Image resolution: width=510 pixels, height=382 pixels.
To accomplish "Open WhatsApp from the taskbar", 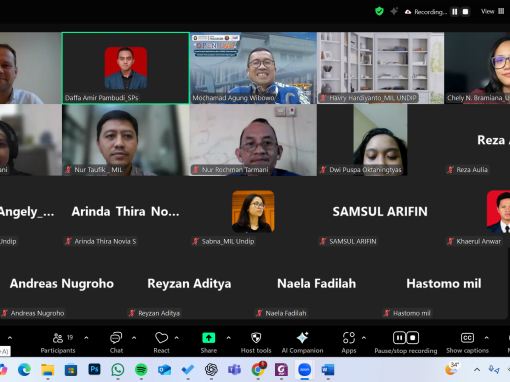I will 118,369.
